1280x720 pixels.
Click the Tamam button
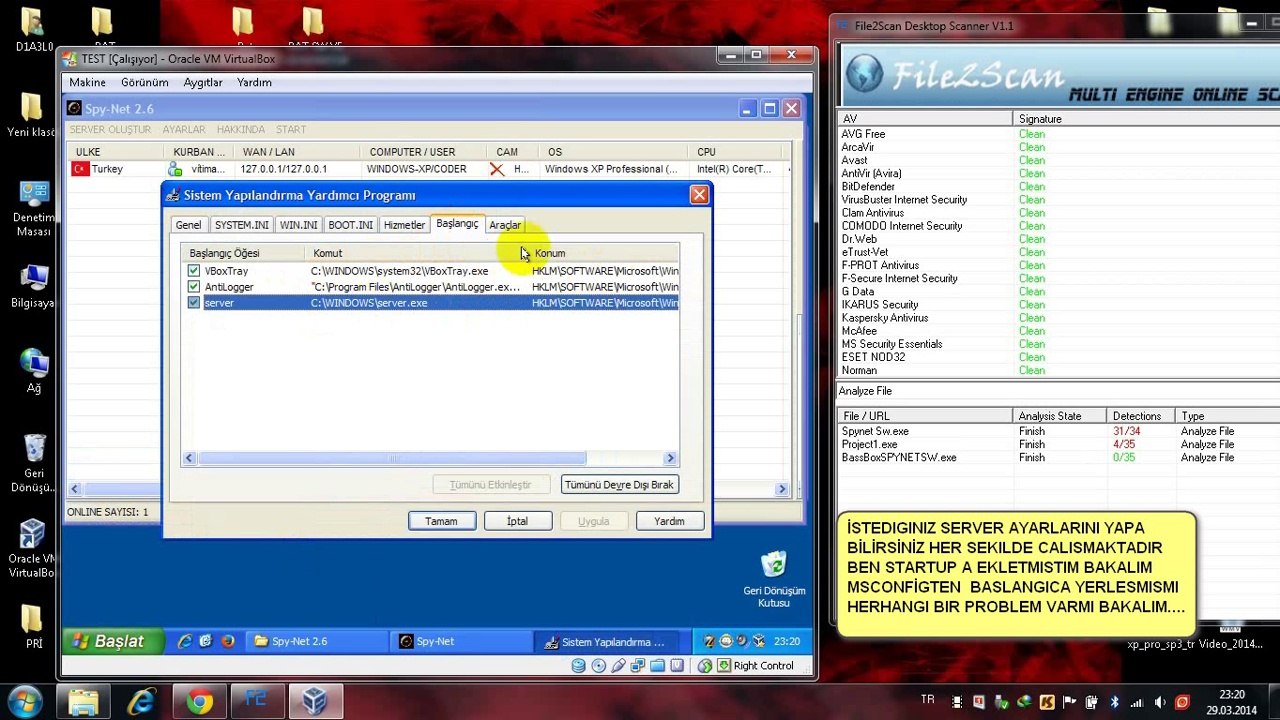click(441, 521)
